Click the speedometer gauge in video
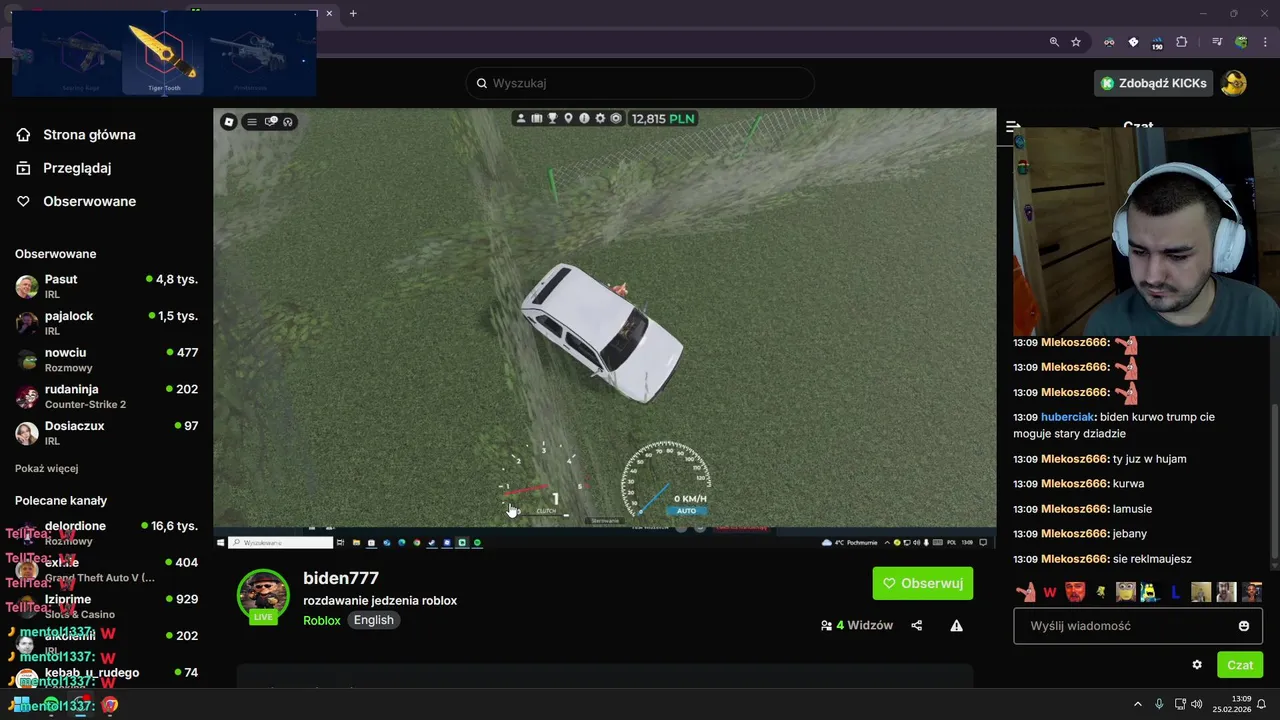 666,481
